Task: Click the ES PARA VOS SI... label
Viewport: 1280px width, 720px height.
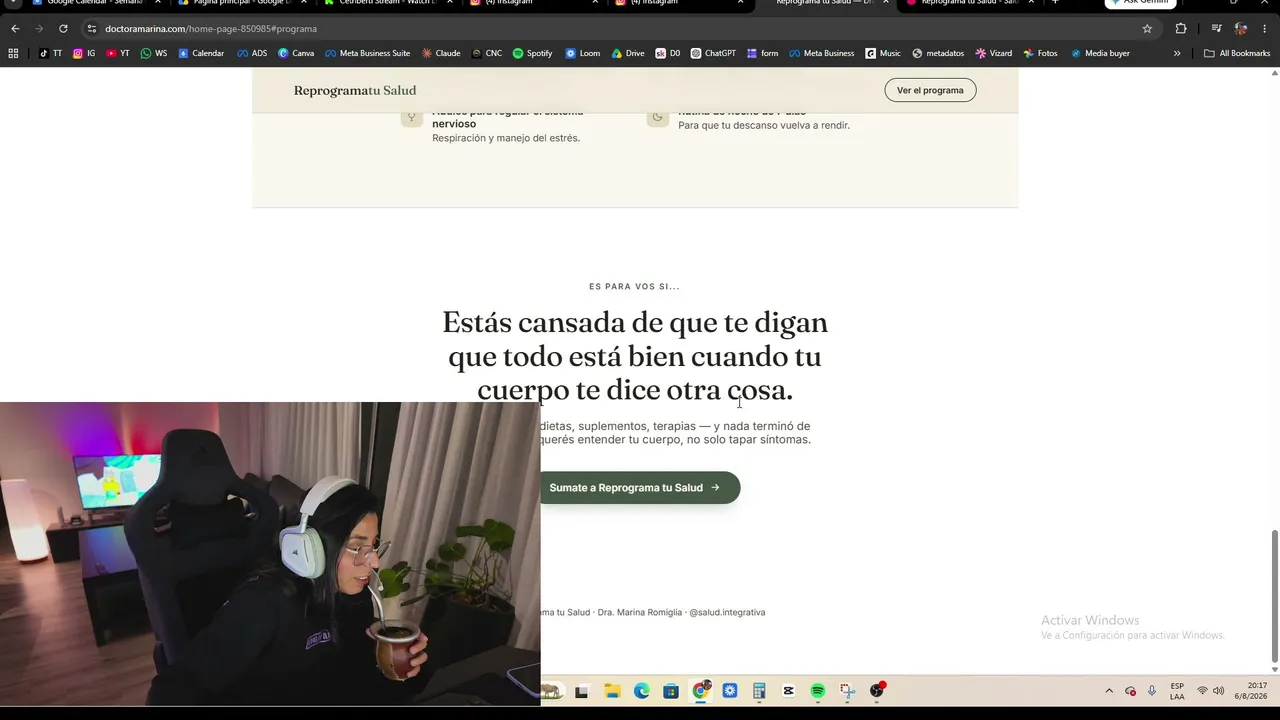Action: (x=635, y=287)
